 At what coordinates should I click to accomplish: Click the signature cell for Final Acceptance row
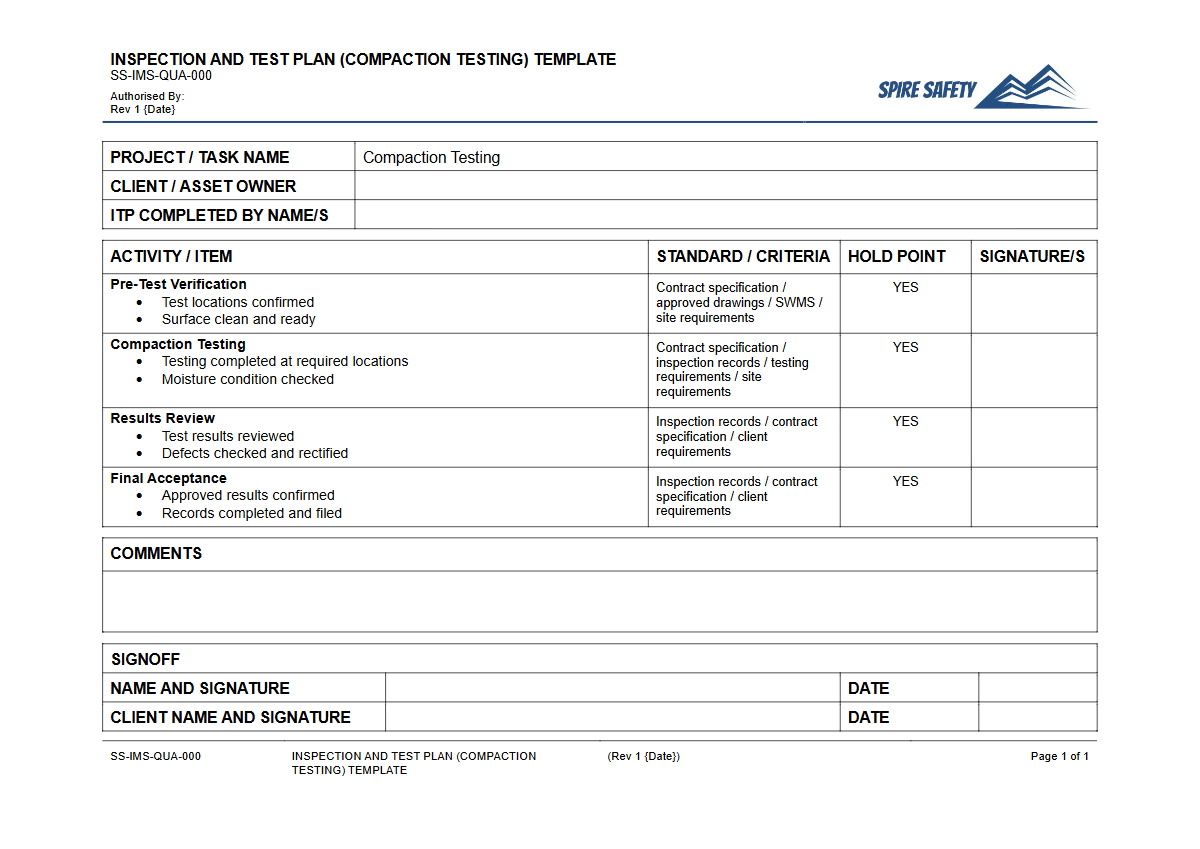pyautogui.click(x=1034, y=497)
